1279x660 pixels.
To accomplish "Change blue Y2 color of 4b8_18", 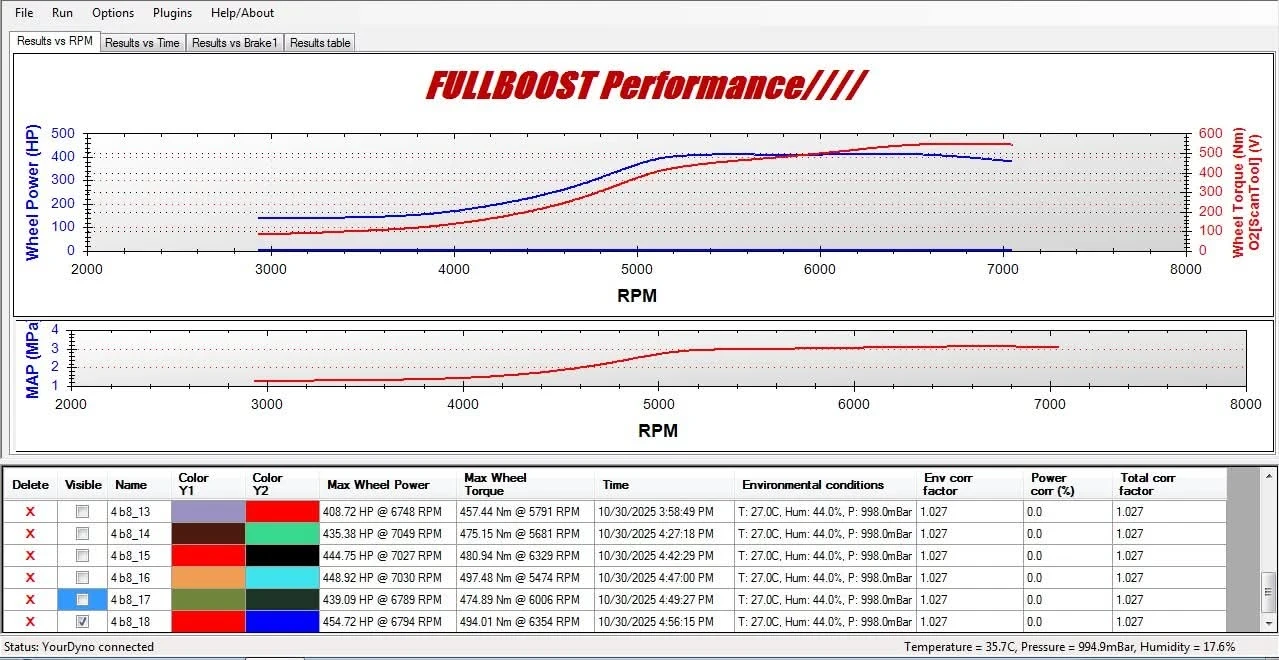I will [282, 621].
